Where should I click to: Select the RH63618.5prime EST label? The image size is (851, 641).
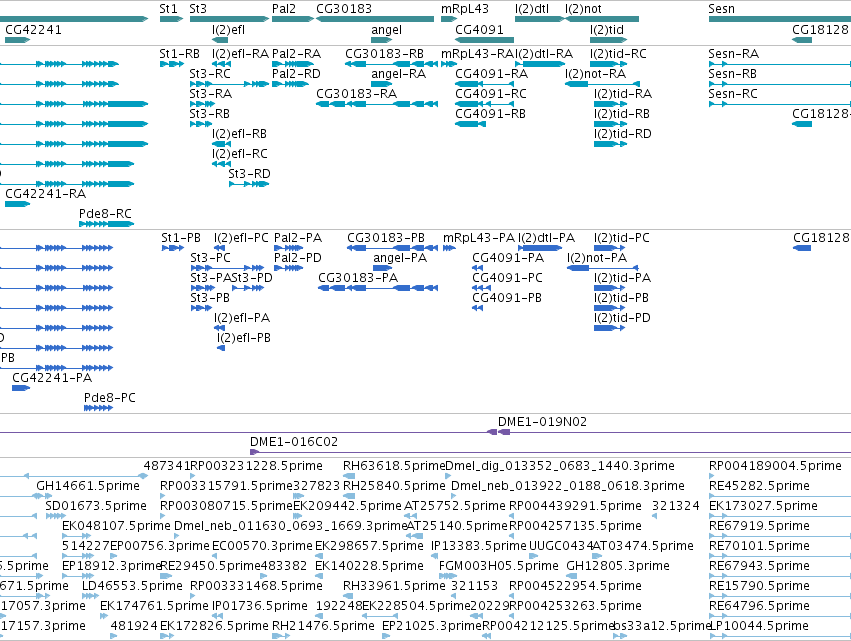(x=394, y=466)
